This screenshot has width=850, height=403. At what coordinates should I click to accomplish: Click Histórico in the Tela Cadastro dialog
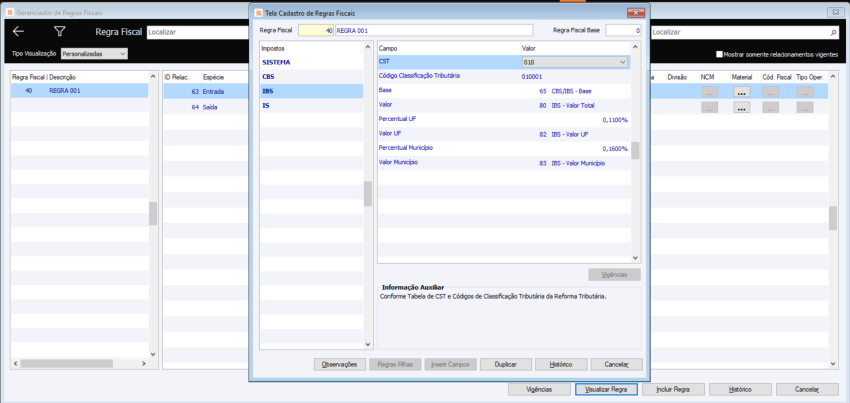point(561,364)
